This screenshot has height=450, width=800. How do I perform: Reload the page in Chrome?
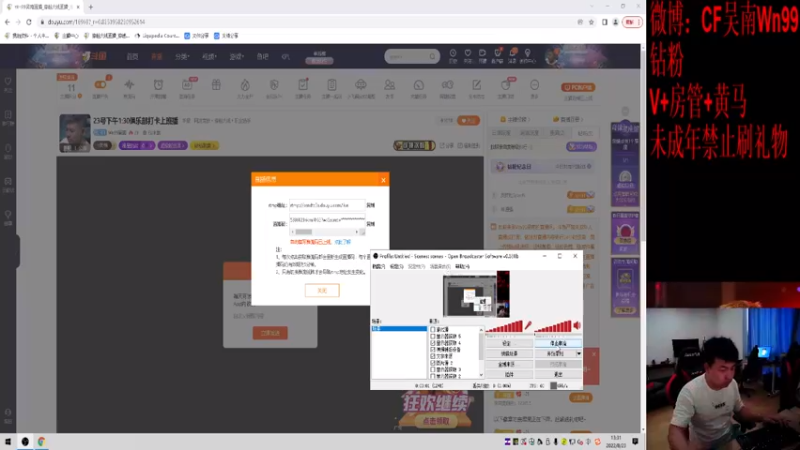[x=29, y=22]
